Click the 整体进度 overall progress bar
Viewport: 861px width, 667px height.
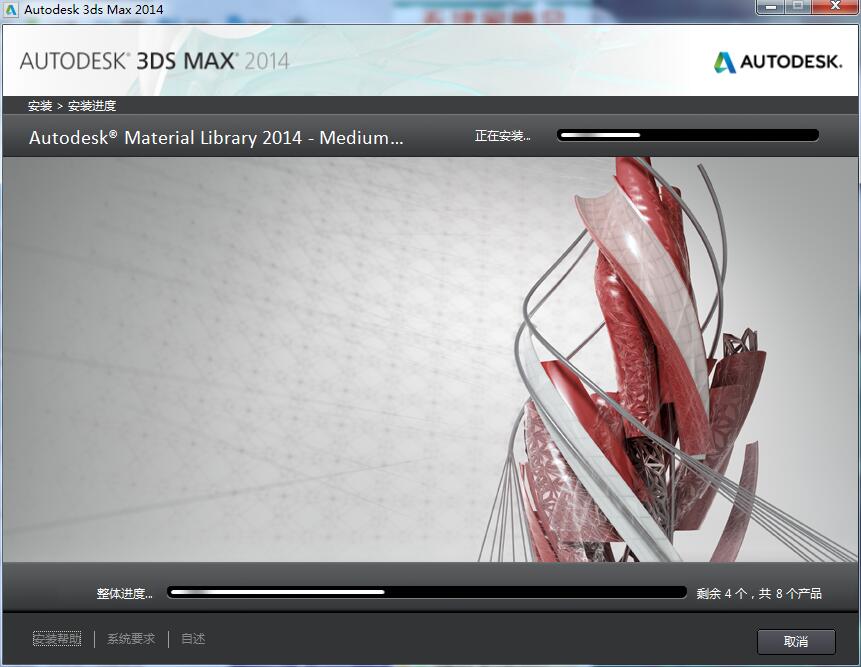(427, 592)
